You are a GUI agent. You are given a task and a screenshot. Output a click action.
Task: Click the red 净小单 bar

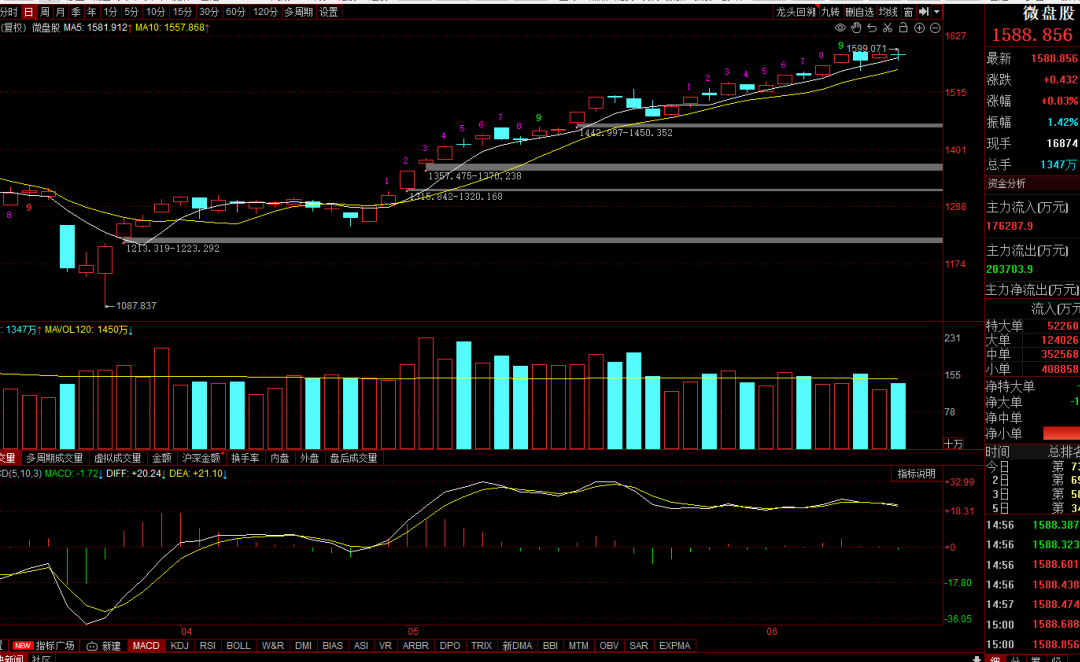point(1061,433)
